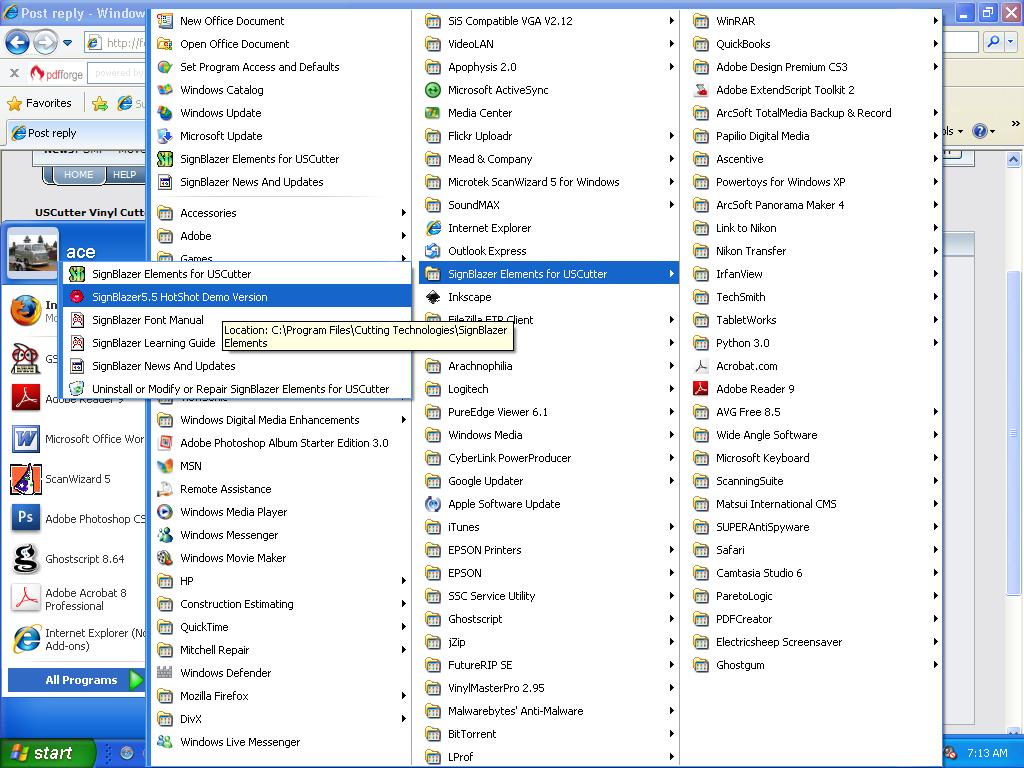Open the Python 3.0 folder

pos(814,343)
